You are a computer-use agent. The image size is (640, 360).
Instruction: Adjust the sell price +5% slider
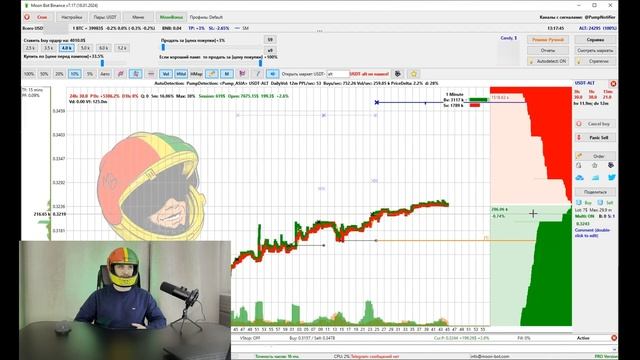[x=163, y=47]
